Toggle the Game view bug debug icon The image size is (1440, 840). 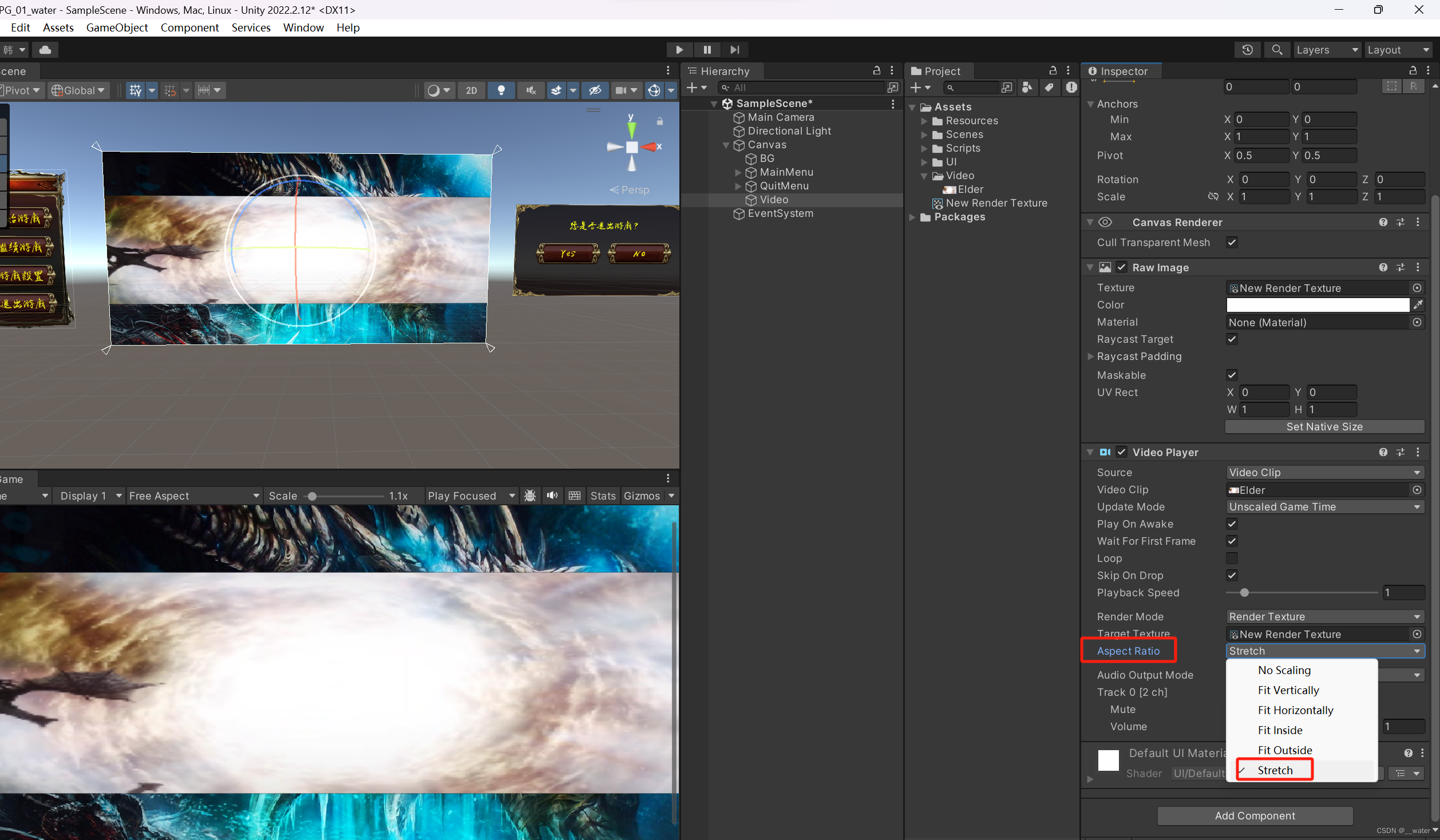click(530, 496)
